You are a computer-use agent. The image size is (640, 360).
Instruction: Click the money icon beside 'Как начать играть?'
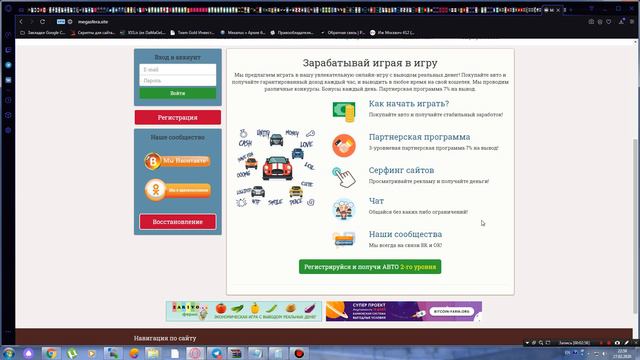(344, 111)
